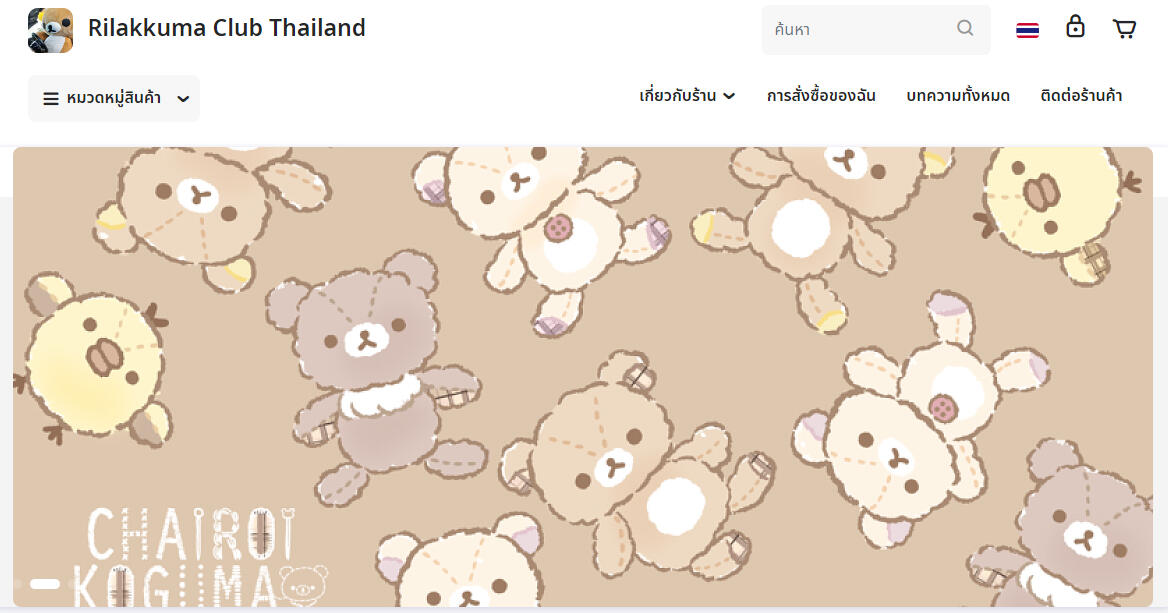Viewport: 1168px width, 613px height.
Task: Click the hamburger icon beside หมวดหมู่สินค้า
Action: 51,98
